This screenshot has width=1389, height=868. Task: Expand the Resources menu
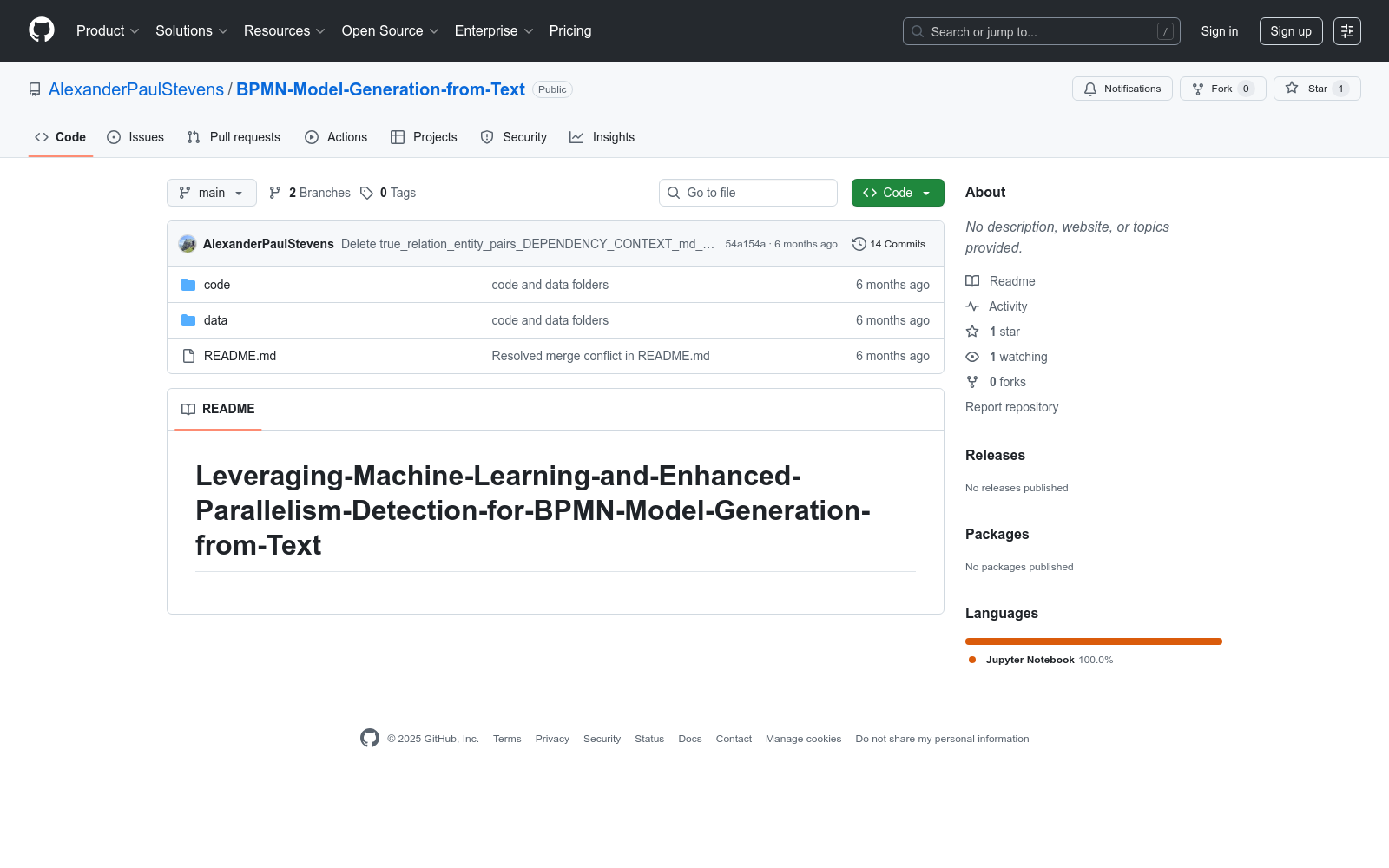click(285, 31)
